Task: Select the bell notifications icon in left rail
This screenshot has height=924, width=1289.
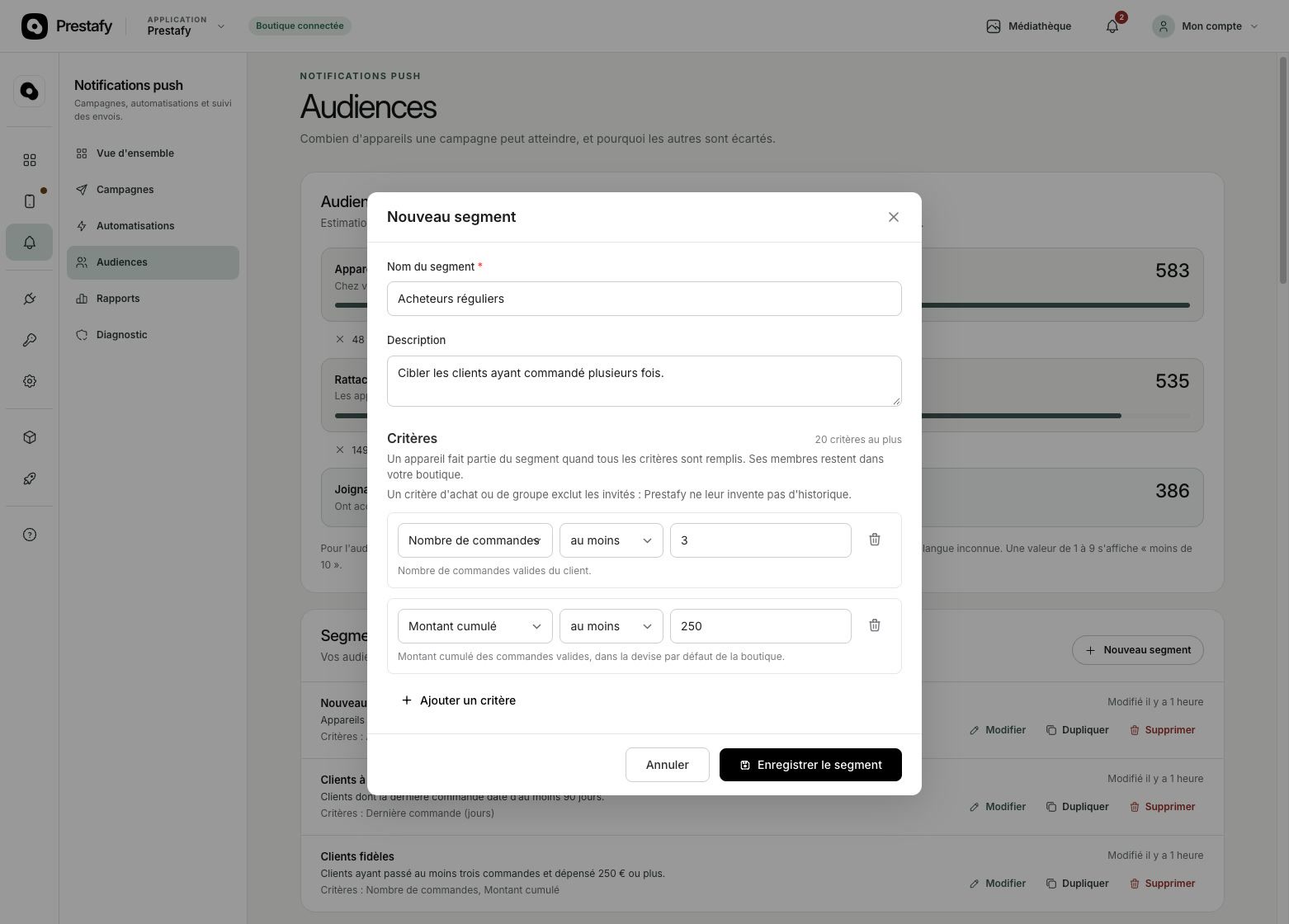Action: [x=30, y=243]
